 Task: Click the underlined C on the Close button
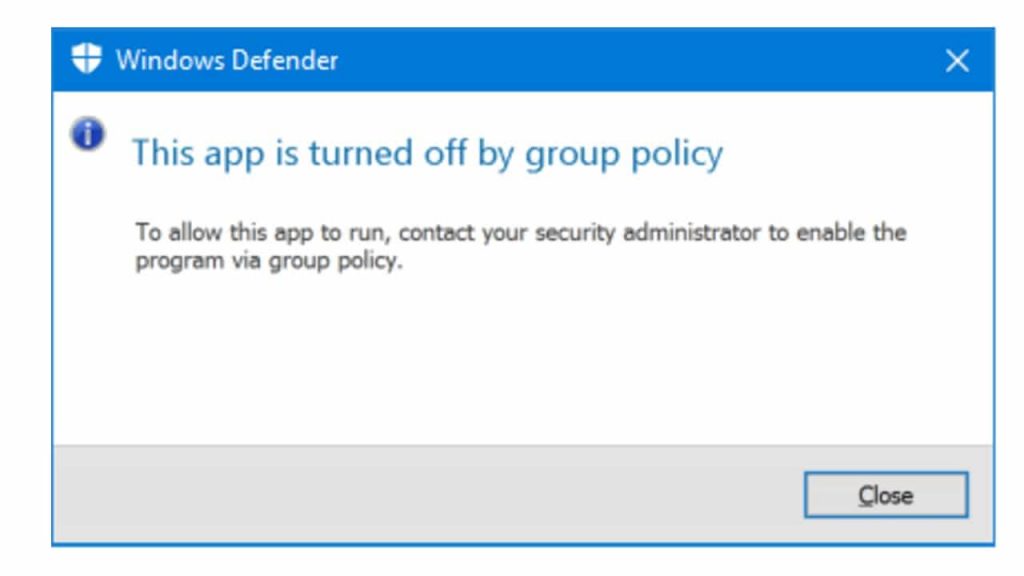point(865,496)
